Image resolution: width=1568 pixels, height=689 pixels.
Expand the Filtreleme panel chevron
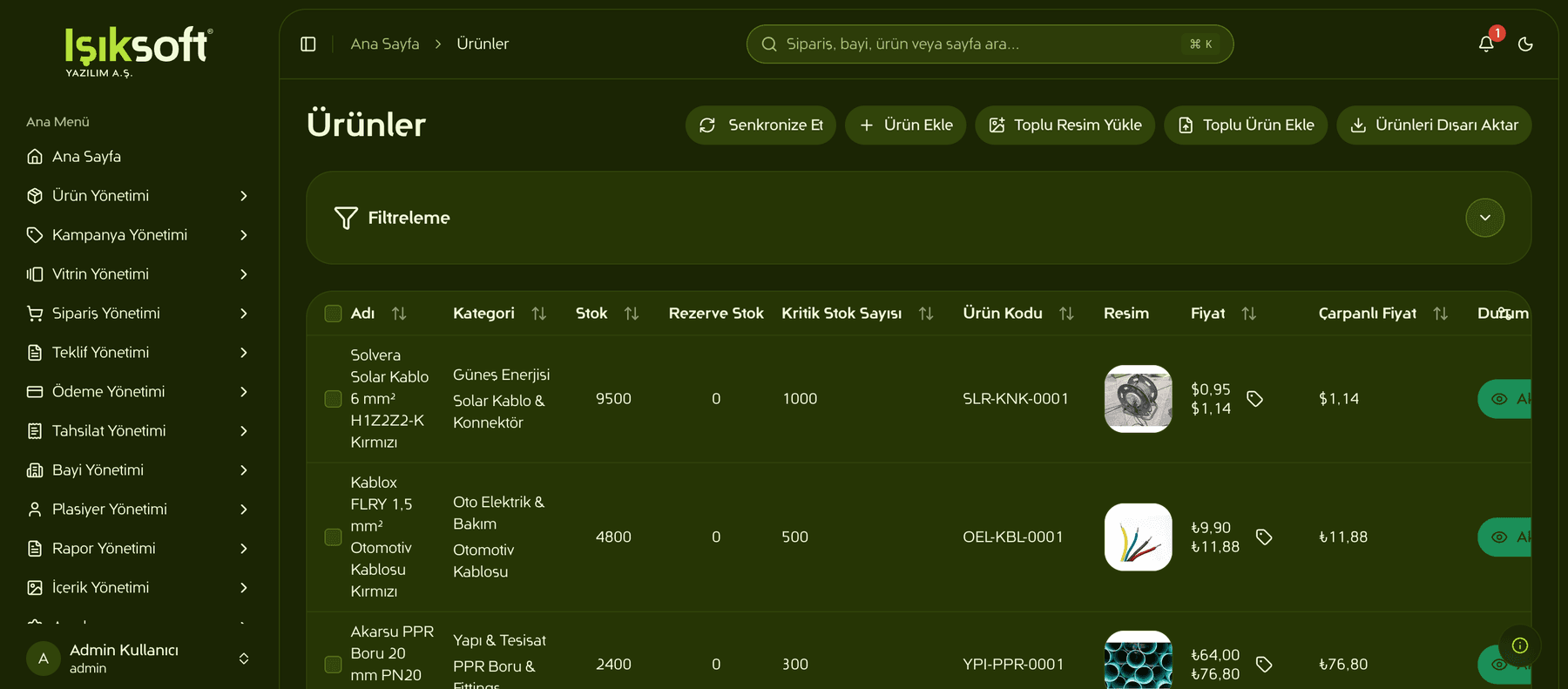1485,218
